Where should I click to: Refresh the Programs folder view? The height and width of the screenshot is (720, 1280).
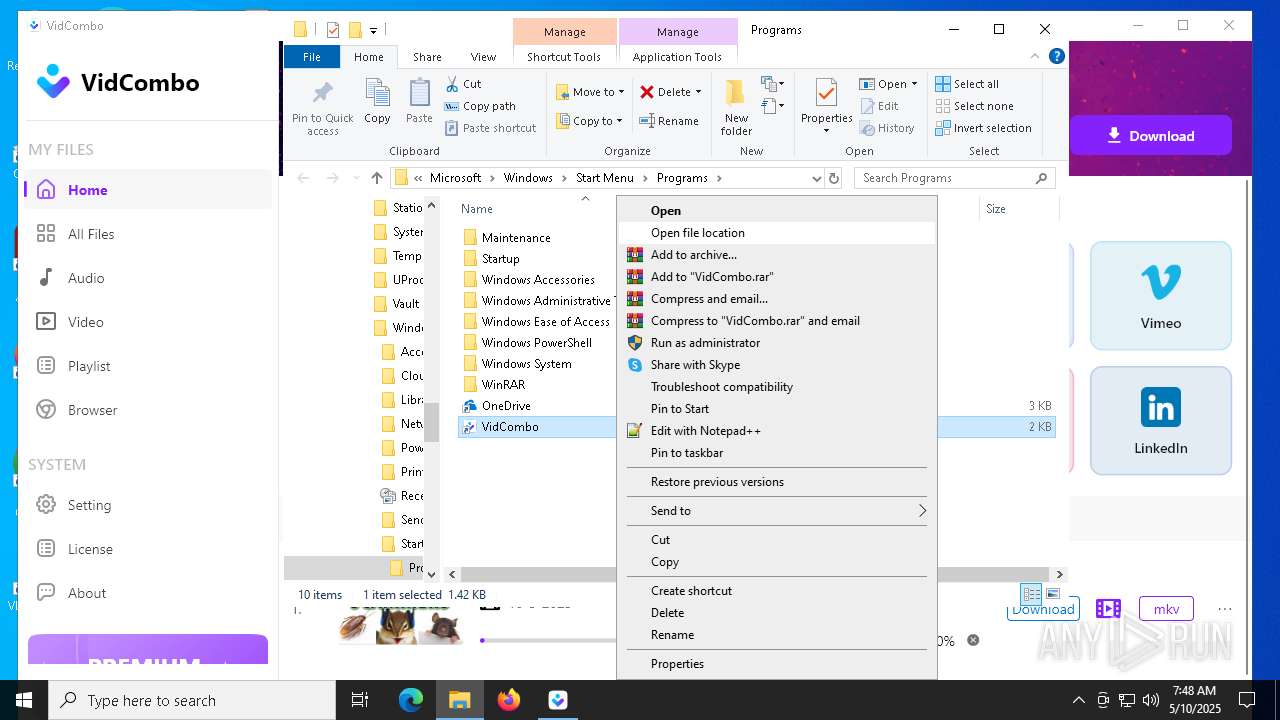click(834, 178)
